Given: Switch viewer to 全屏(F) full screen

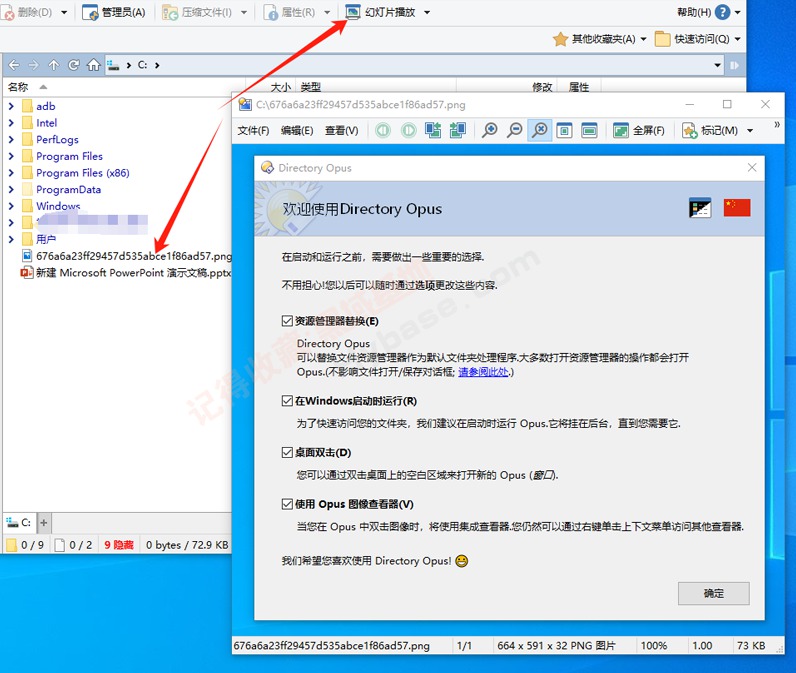Looking at the screenshot, I should [x=639, y=130].
